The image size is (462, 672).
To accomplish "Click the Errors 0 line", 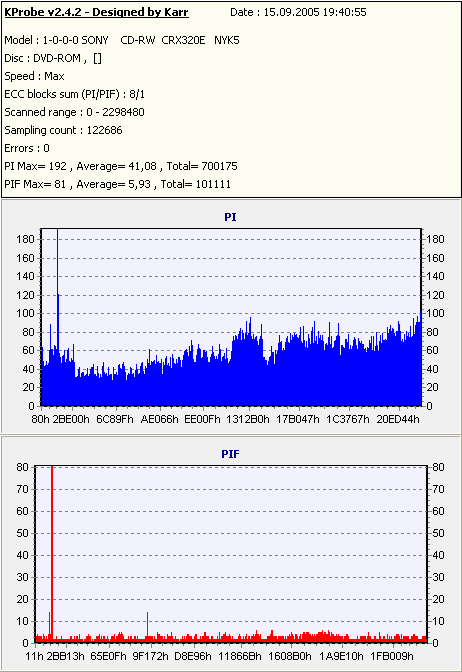I will coord(27,148).
